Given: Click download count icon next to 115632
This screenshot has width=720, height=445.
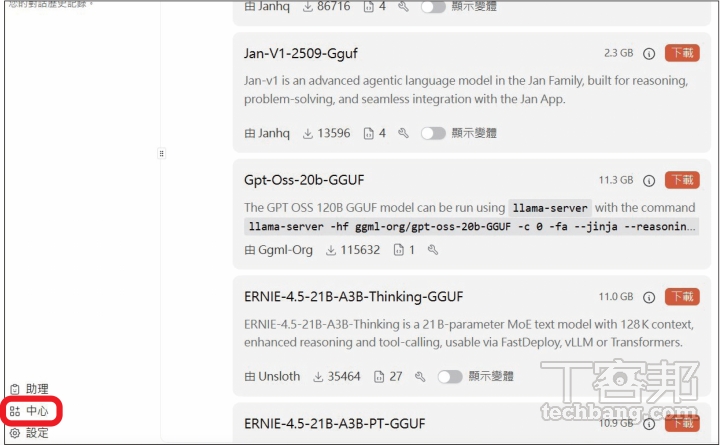Looking at the screenshot, I should click(x=331, y=250).
